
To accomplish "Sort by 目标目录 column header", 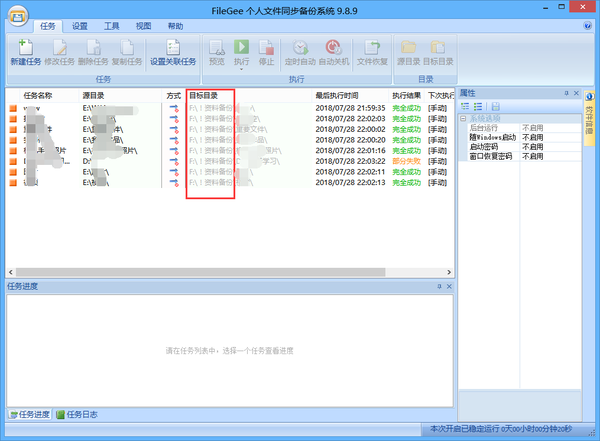I will pyautogui.click(x=249, y=95).
